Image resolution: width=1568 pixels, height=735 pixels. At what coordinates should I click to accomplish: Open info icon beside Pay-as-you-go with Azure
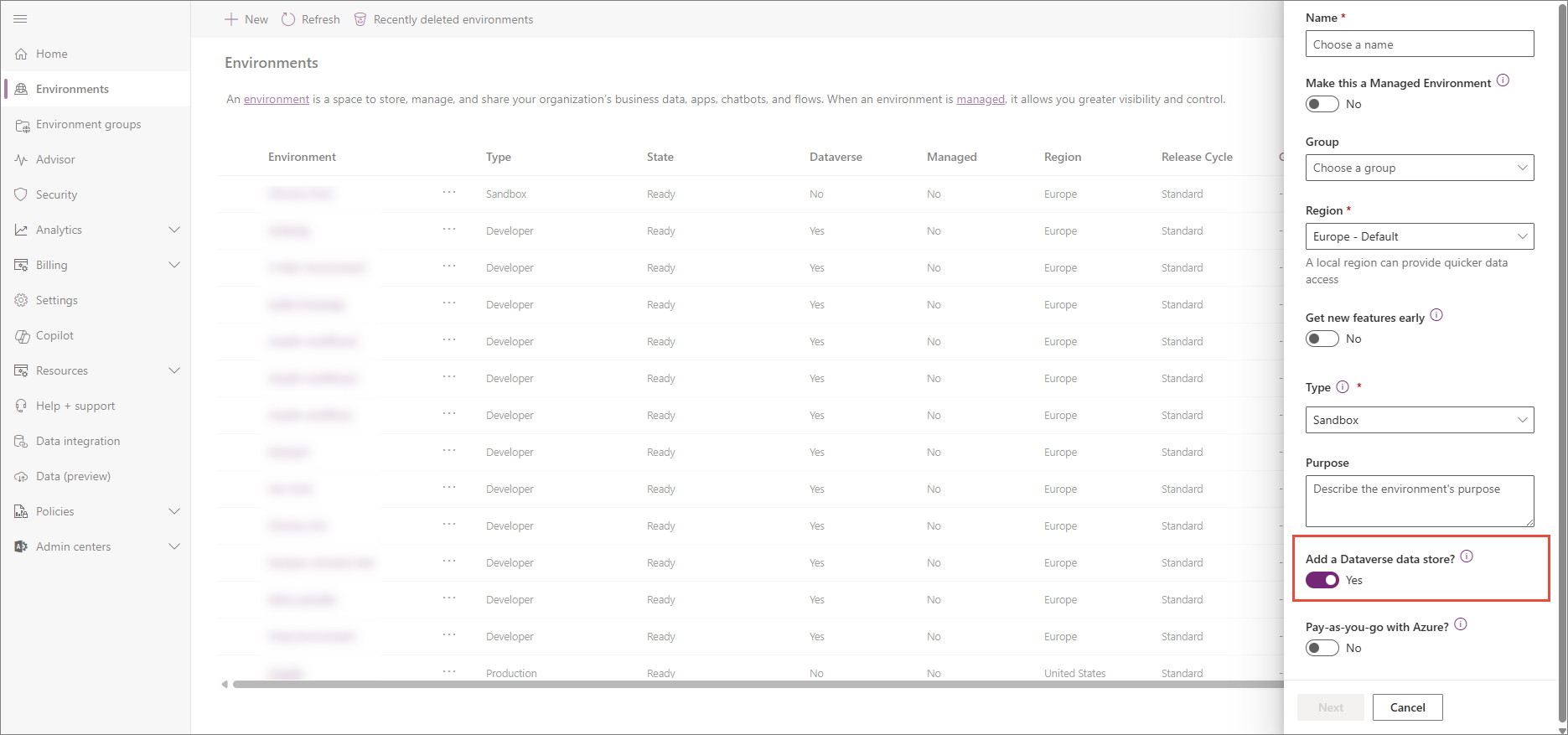tap(1461, 624)
